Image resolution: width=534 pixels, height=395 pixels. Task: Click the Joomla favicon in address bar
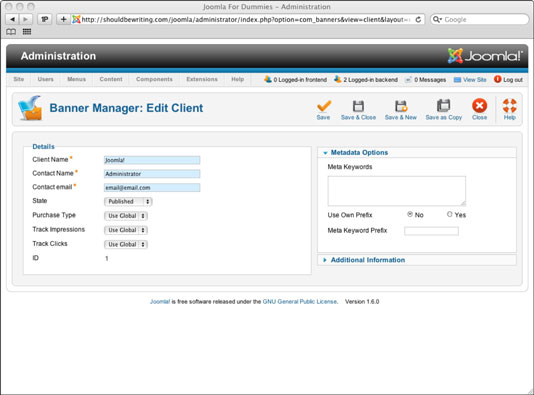tap(76, 19)
